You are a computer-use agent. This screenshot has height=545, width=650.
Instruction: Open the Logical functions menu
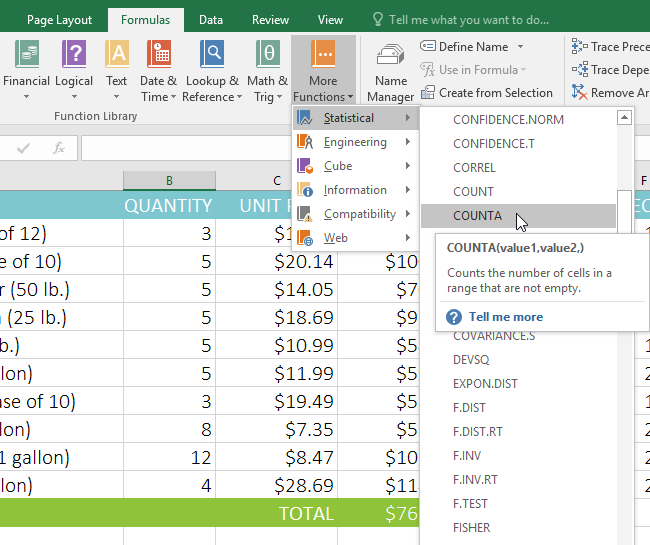[74, 70]
